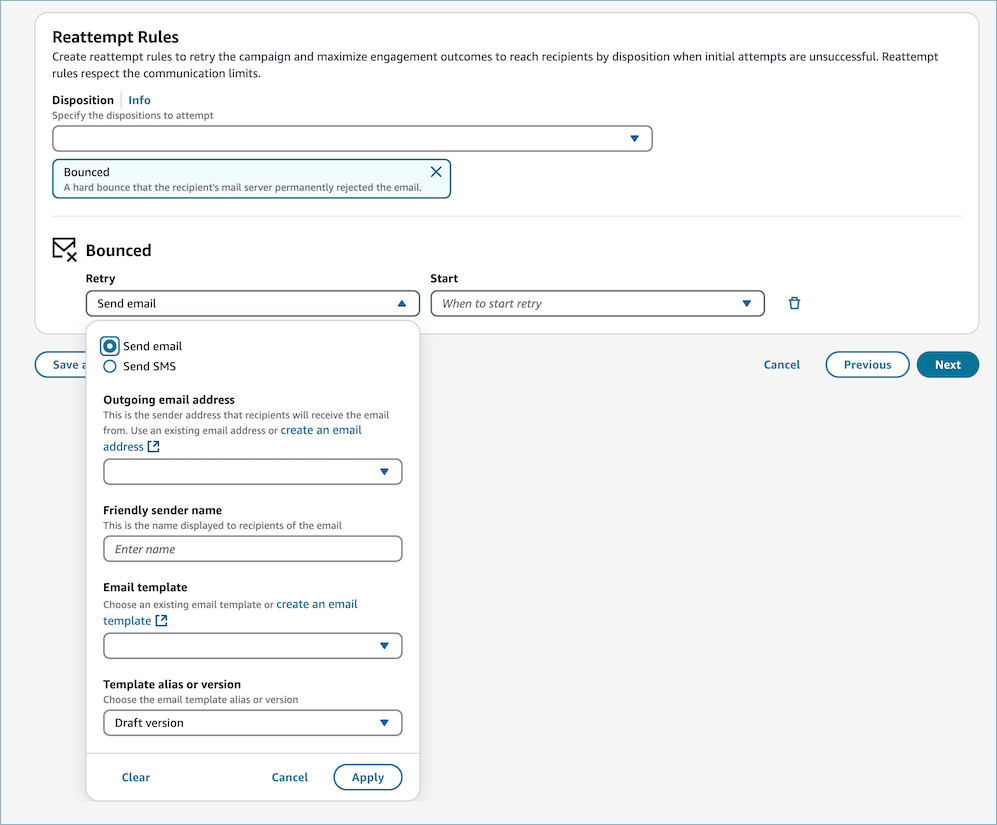The width and height of the screenshot is (997, 825).
Task: Click the bounced envelope icon beside Bounced heading
Action: (x=64, y=248)
